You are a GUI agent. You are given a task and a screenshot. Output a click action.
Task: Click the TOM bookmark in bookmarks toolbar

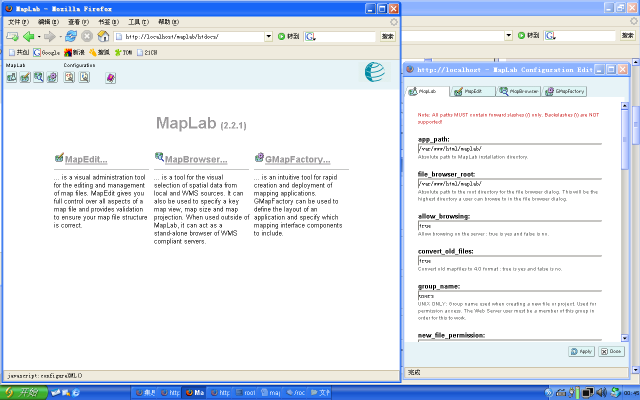coord(123,52)
